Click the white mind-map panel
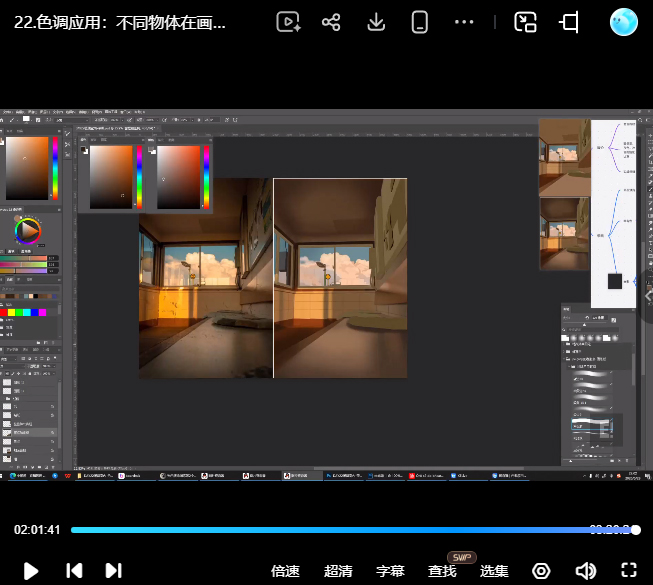This screenshot has height=585, width=653. click(x=613, y=214)
